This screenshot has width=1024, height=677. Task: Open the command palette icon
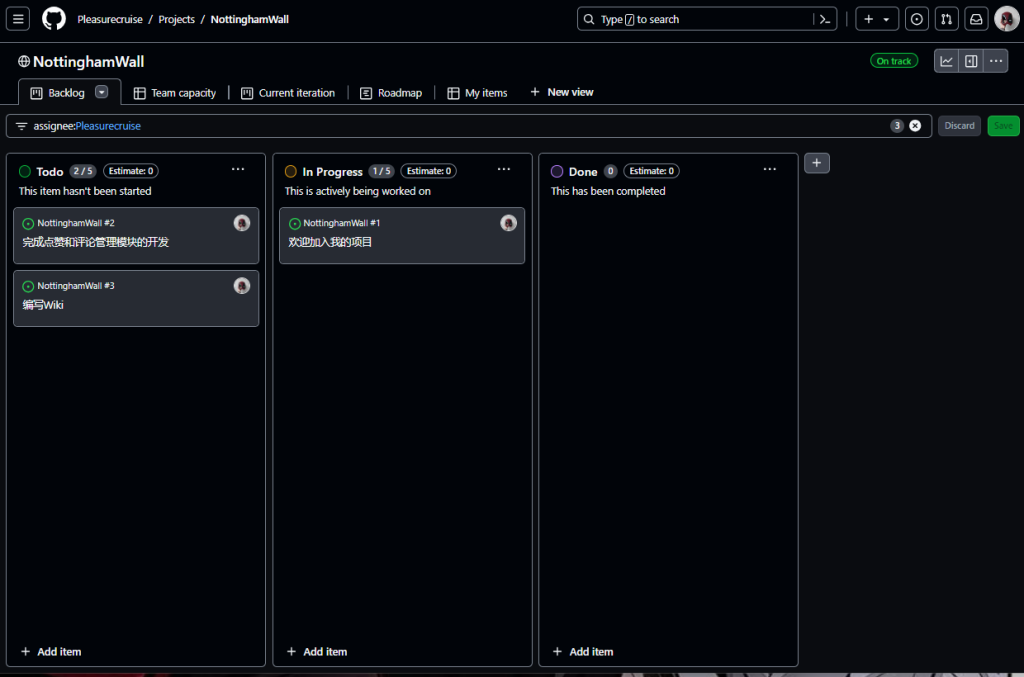click(825, 20)
